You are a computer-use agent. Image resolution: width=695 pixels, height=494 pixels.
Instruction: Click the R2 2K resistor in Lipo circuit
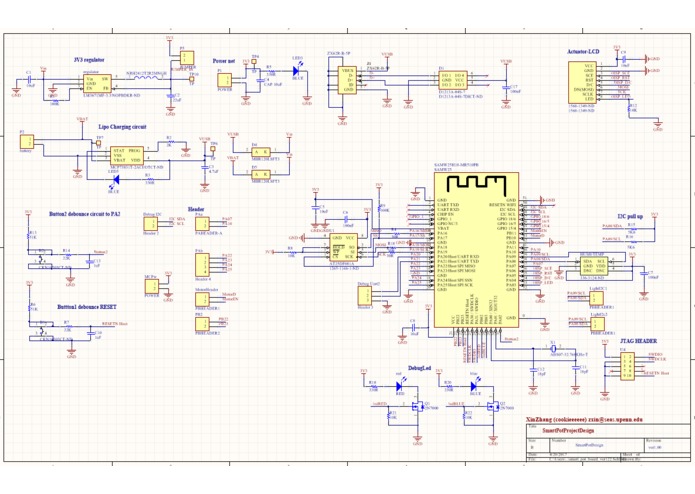(170, 142)
